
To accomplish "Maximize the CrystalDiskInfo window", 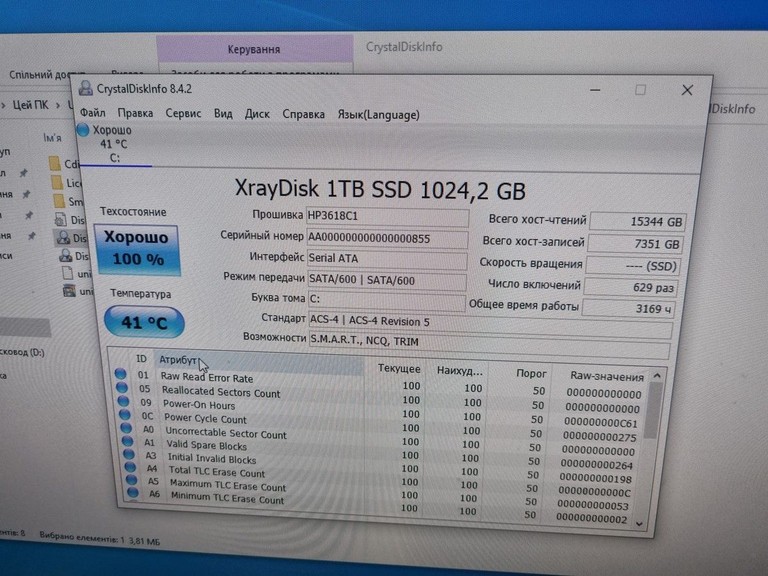I will [x=640, y=90].
